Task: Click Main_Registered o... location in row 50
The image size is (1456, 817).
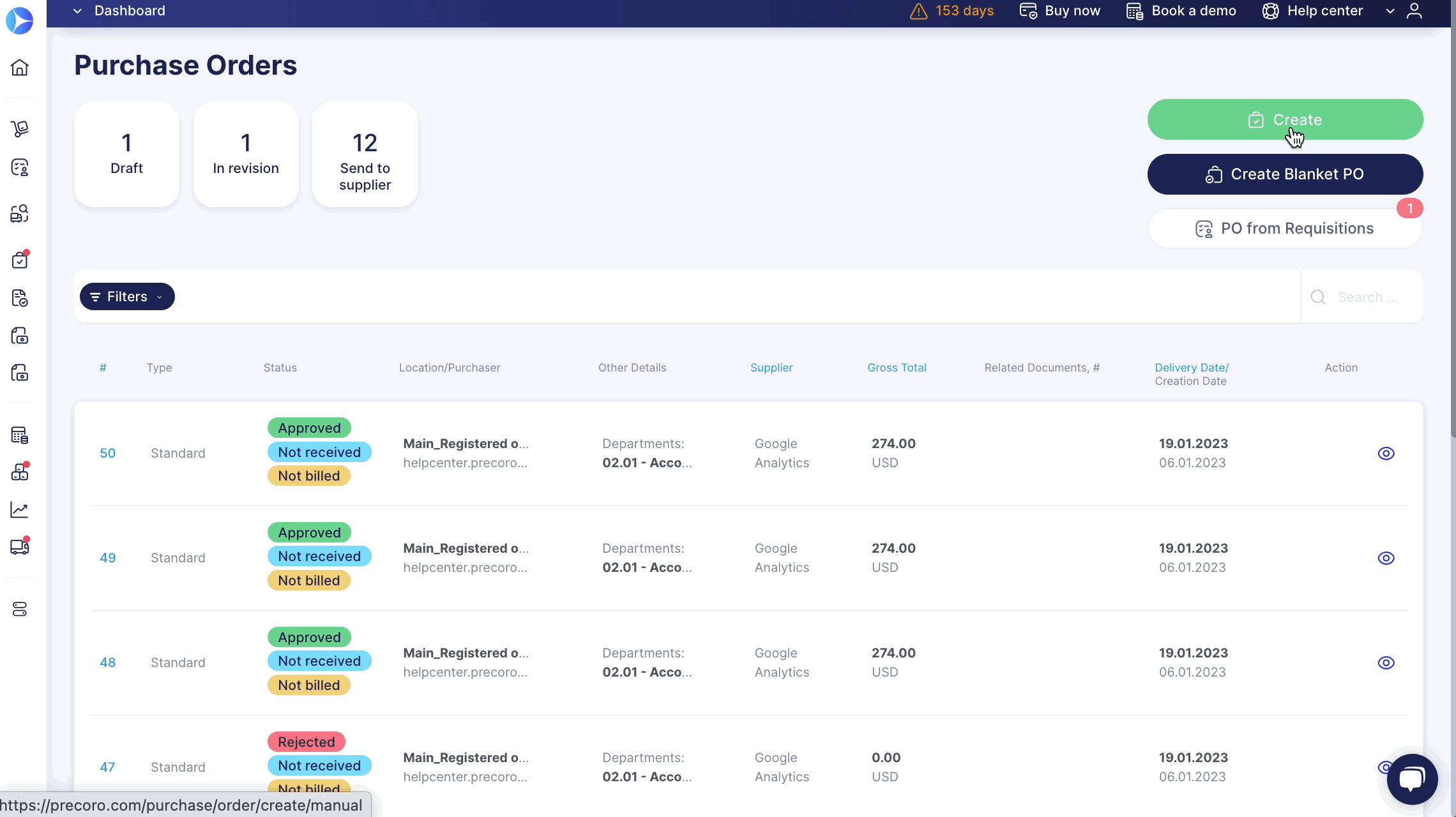Action: tap(466, 444)
